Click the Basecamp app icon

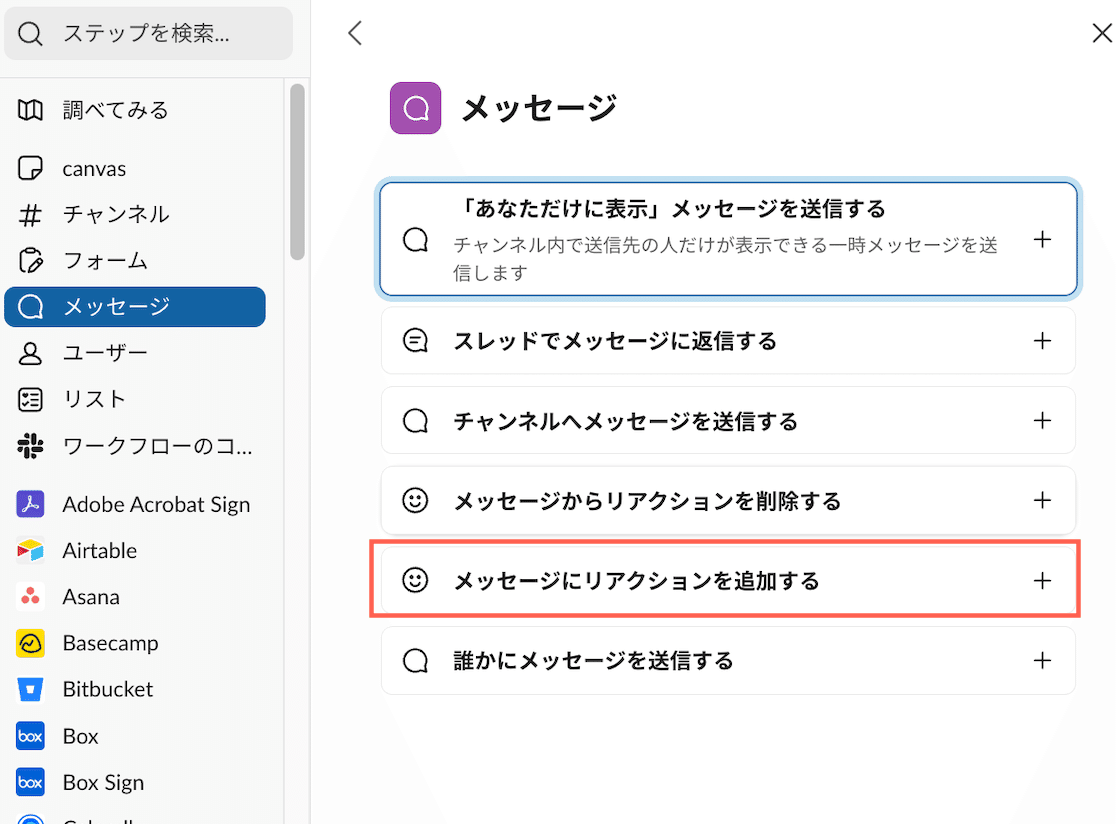(x=30, y=642)
